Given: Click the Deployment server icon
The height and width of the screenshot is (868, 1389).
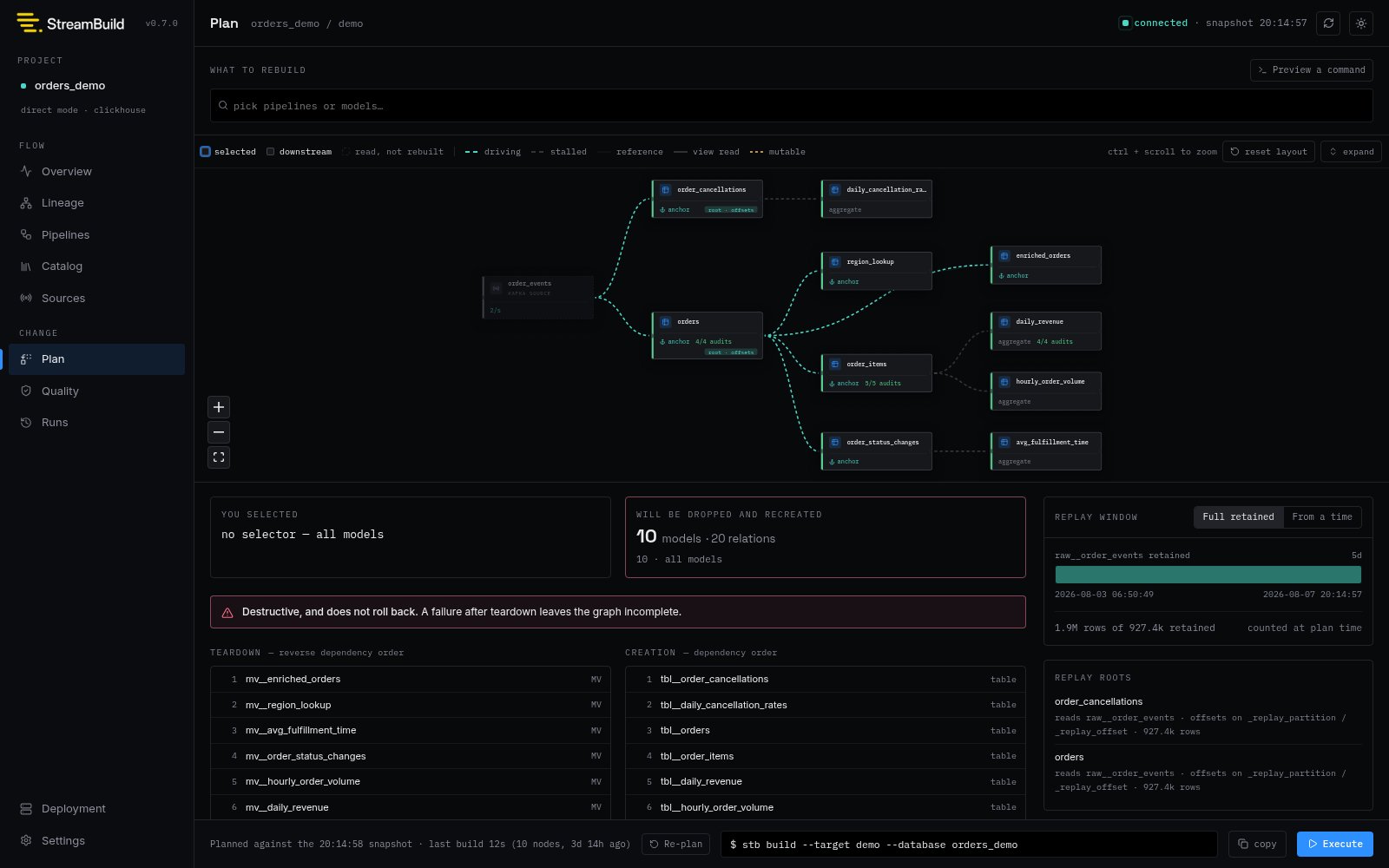Looking at the screenshot, I should point(26,809).
